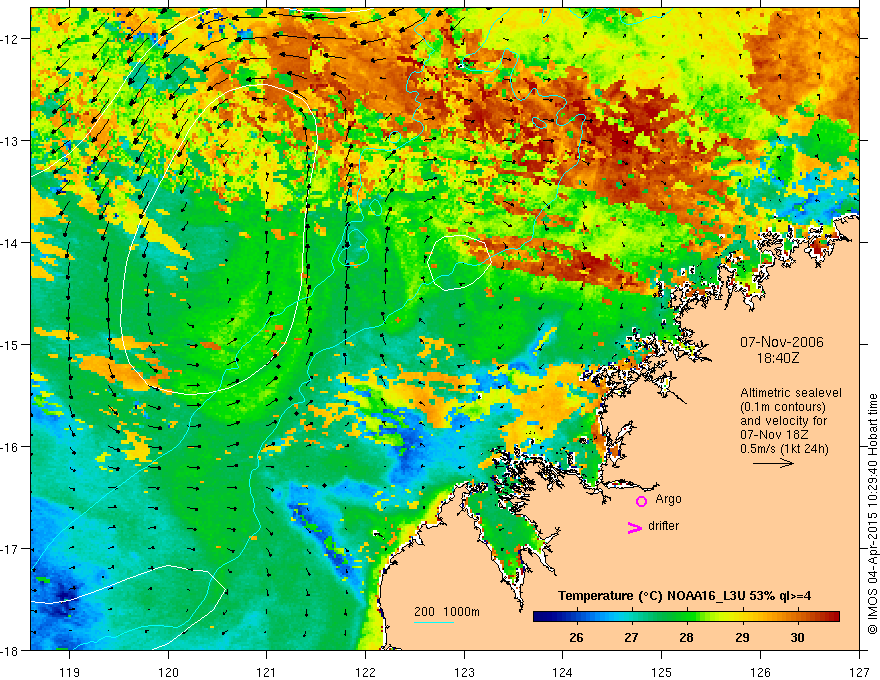
Task: Click the 121 longitude axis label
Action: tap(267, 673)
